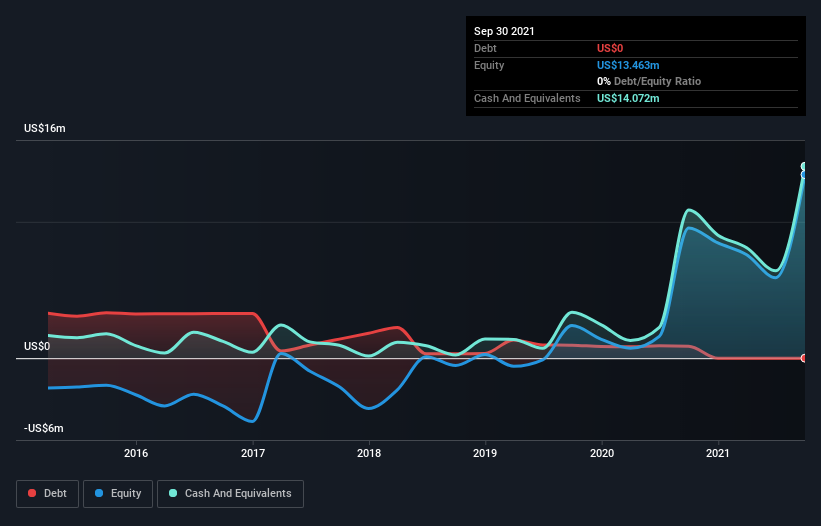Click the -US$6m y-axis label

point(43,429)
